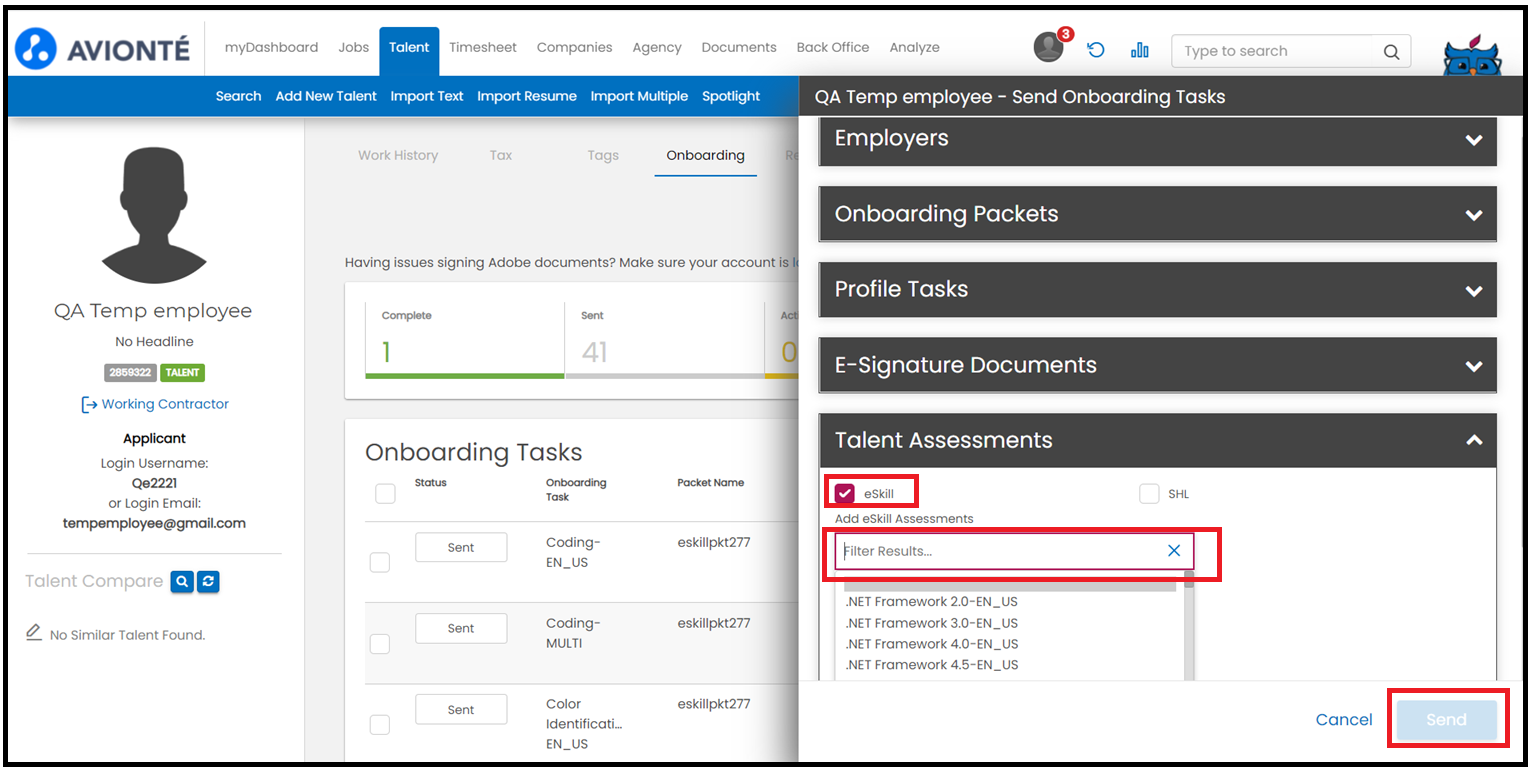Open the Back Office menu

point(833,47)
